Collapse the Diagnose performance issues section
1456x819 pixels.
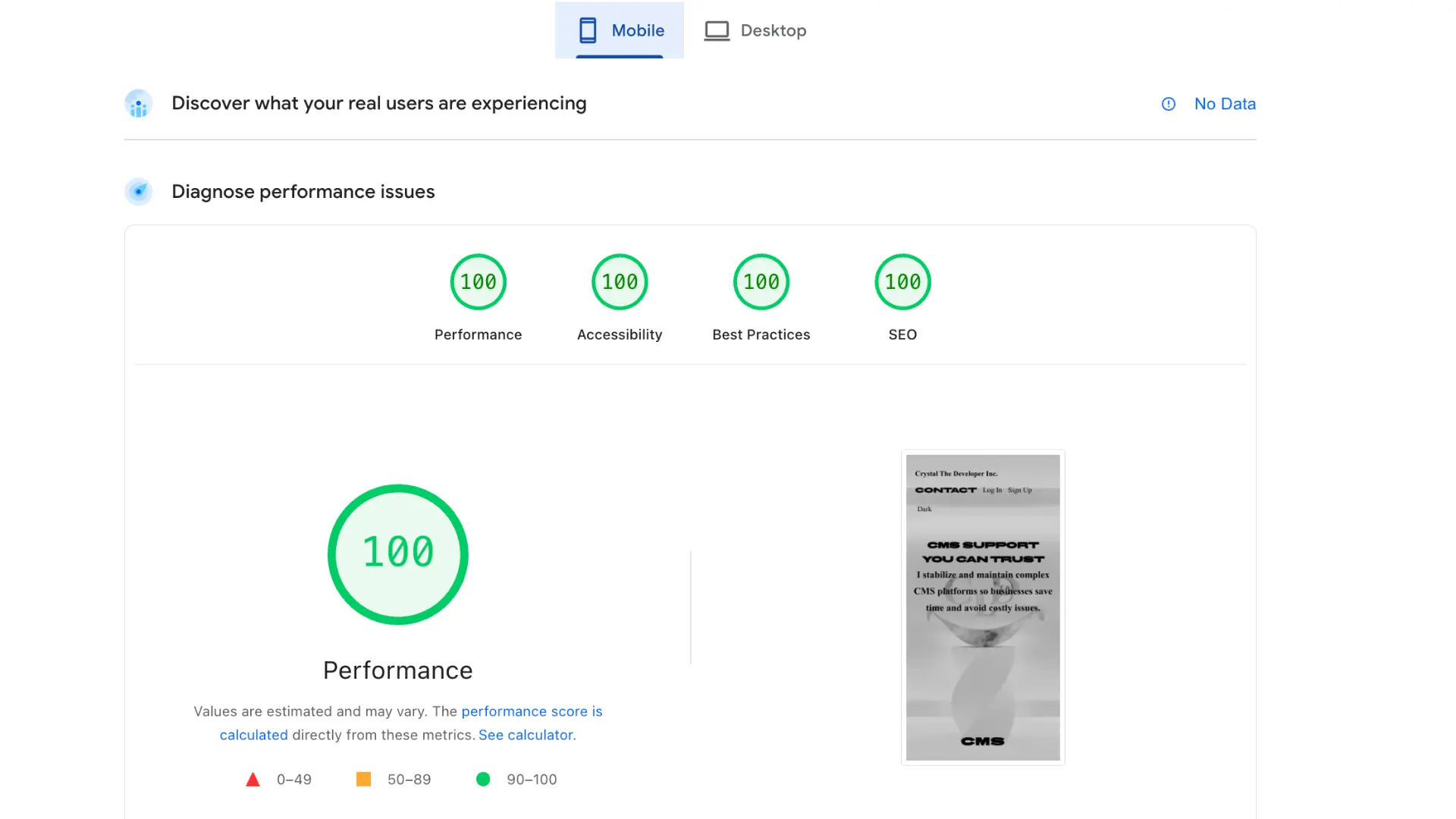point(303,192)
